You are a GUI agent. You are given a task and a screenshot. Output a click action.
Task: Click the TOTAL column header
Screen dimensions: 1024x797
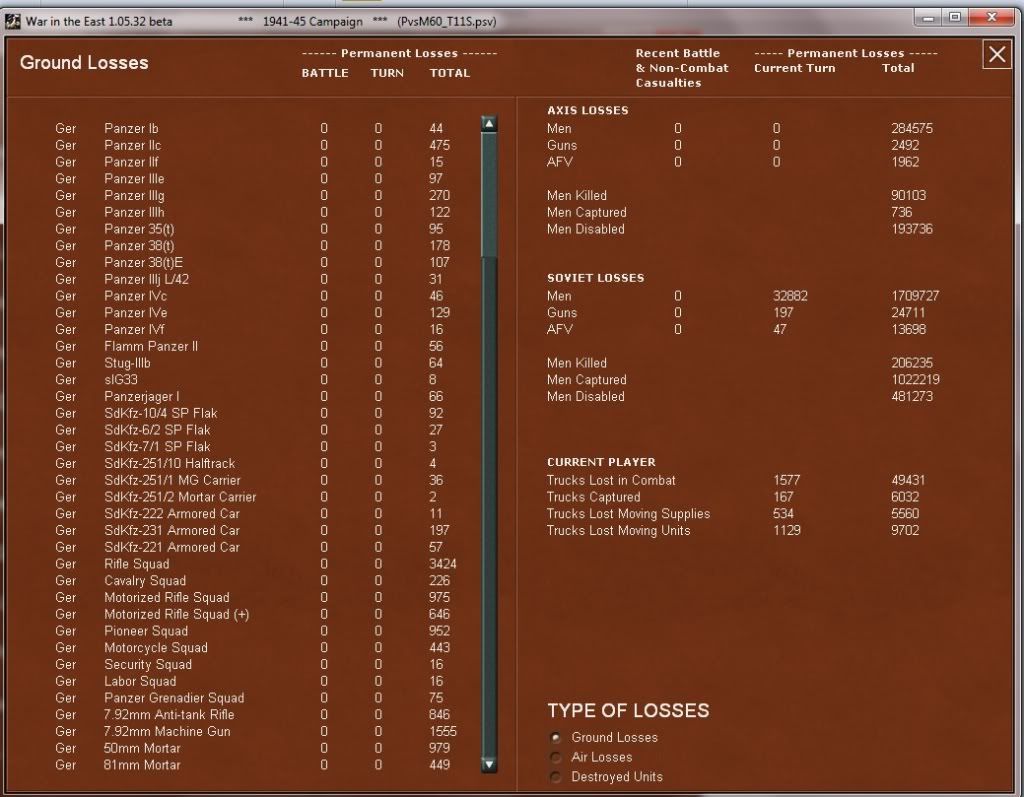449,73
